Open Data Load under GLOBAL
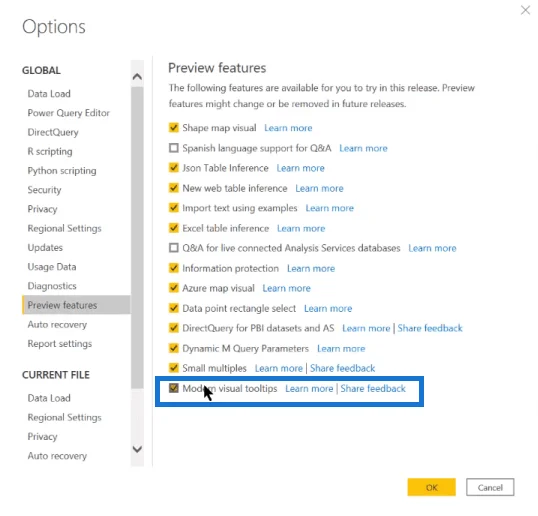538x516 pixels. (x=49, y=94)
